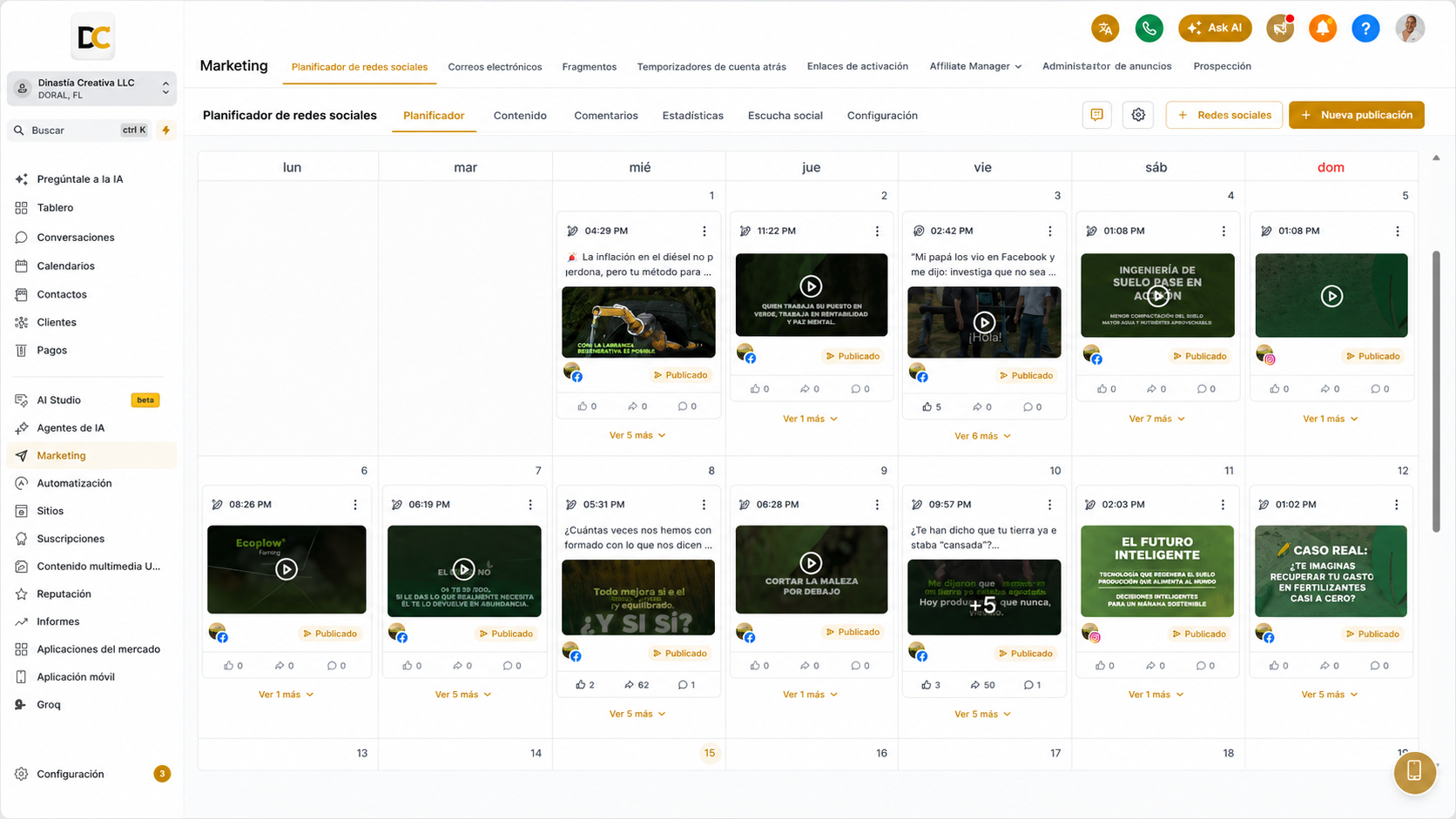Open the blue help question icon
Image resolution: width=1456 pixels, height=819 pixels.
(1365, 28)
